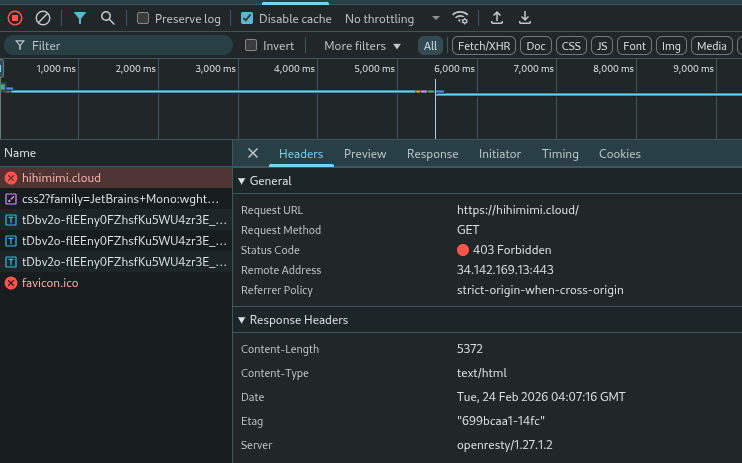This screenshot has width=742, height=463.
Task: Collapse the Response Headers section
Action: (240, 320)
